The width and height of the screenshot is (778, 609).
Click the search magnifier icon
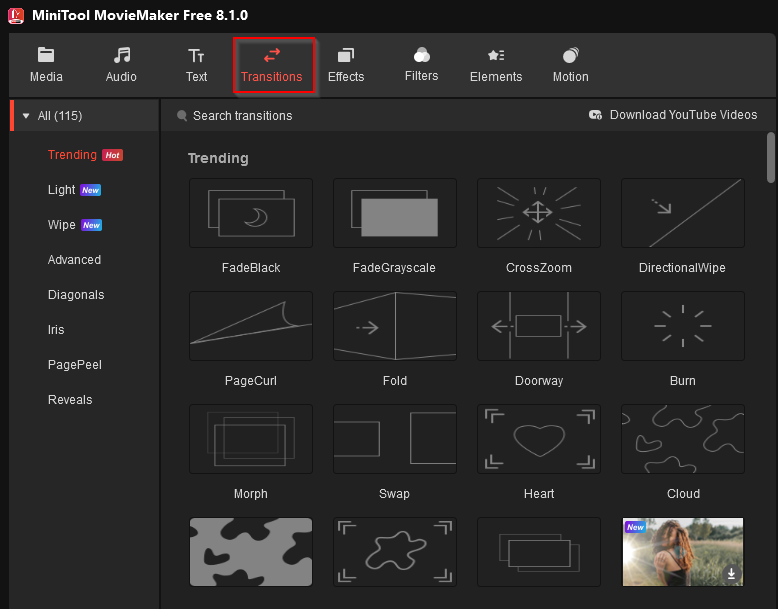pos(182,116)
